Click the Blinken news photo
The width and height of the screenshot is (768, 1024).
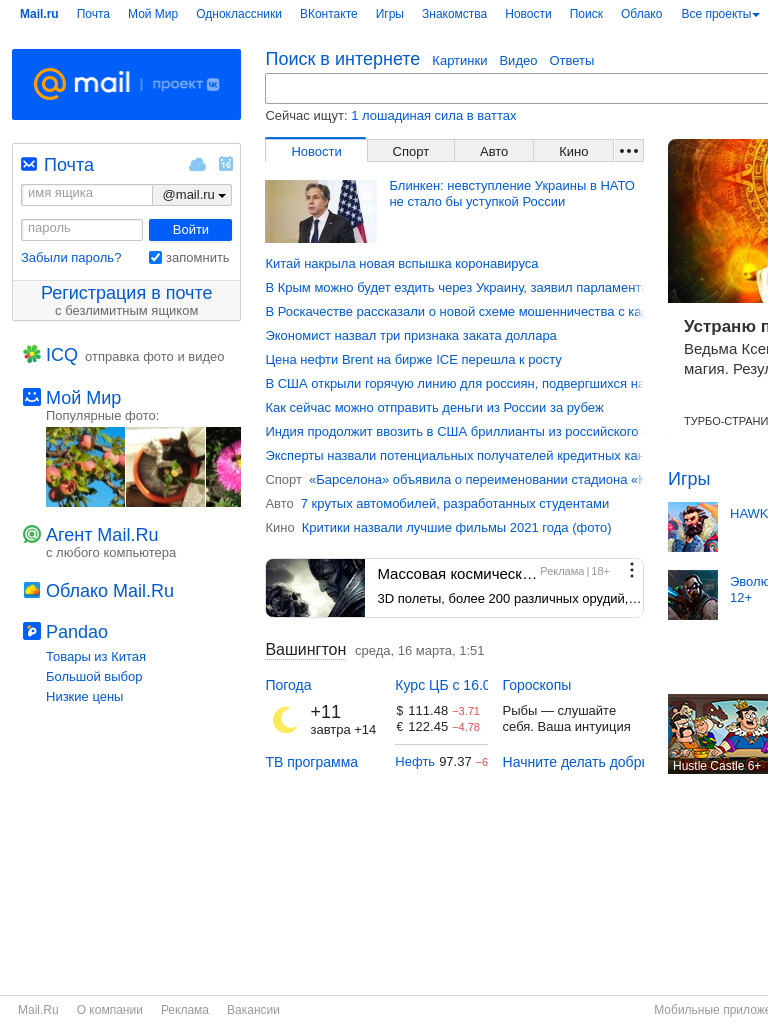[321, 212]
